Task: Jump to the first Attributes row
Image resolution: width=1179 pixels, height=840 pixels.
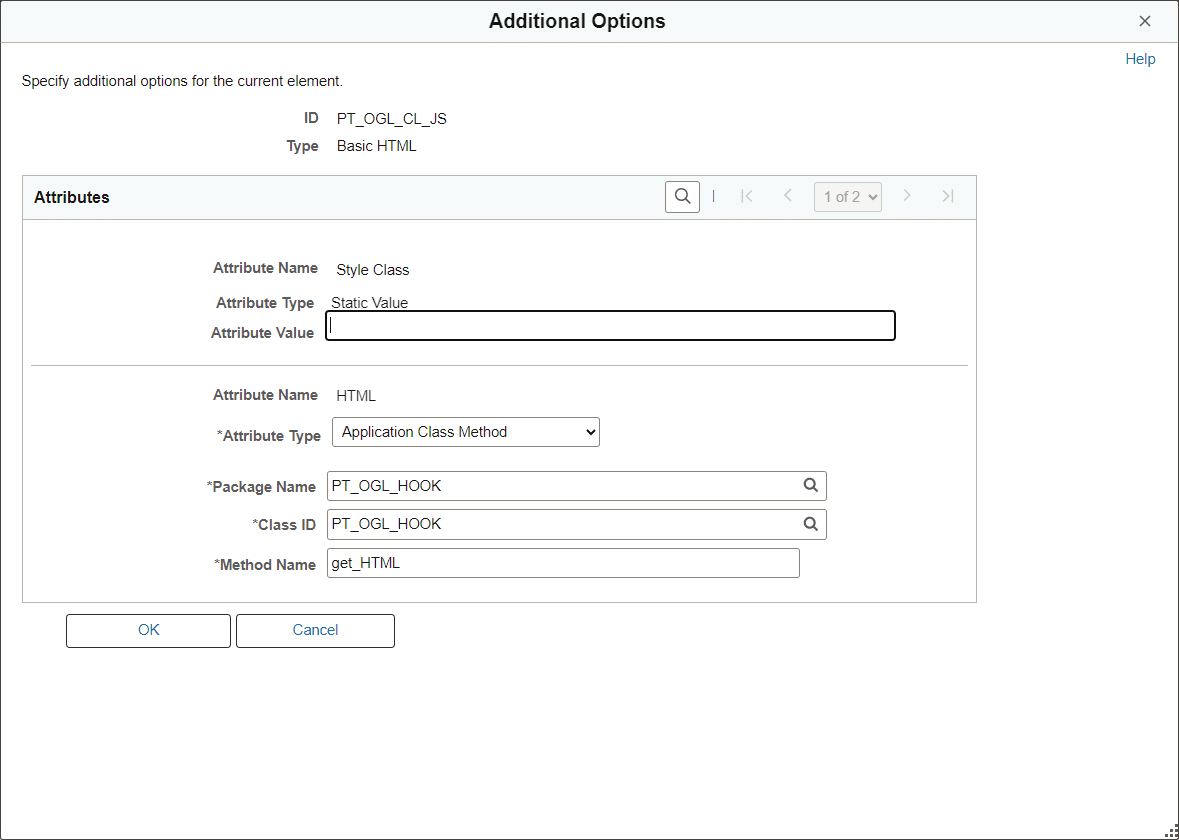Action: click(747, 196)
